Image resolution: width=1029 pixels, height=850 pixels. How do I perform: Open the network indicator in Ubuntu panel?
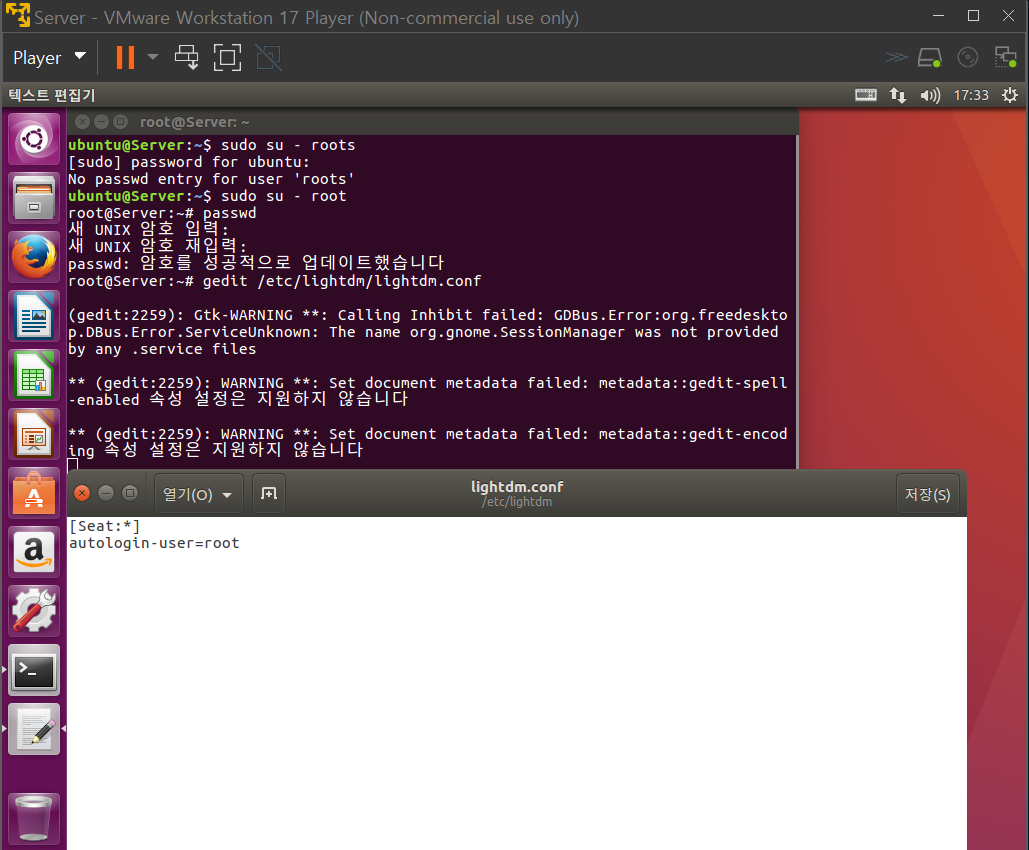pos(898,95)
